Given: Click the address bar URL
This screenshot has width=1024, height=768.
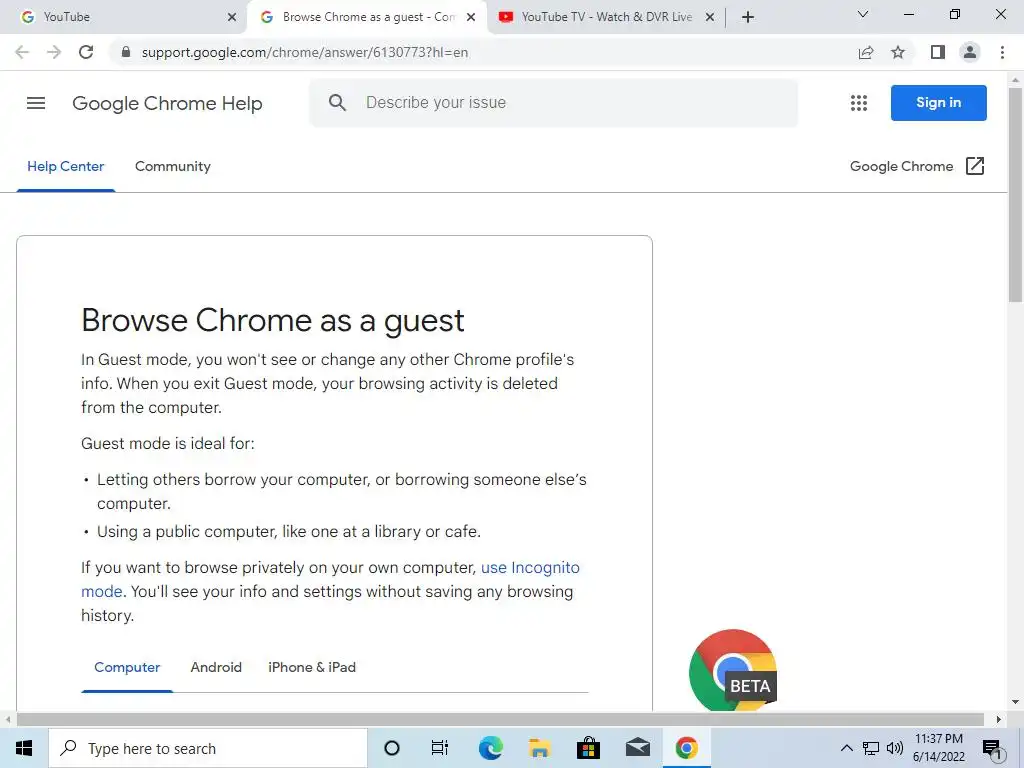Looking at the screenshot, I should [x=304, y=52].
